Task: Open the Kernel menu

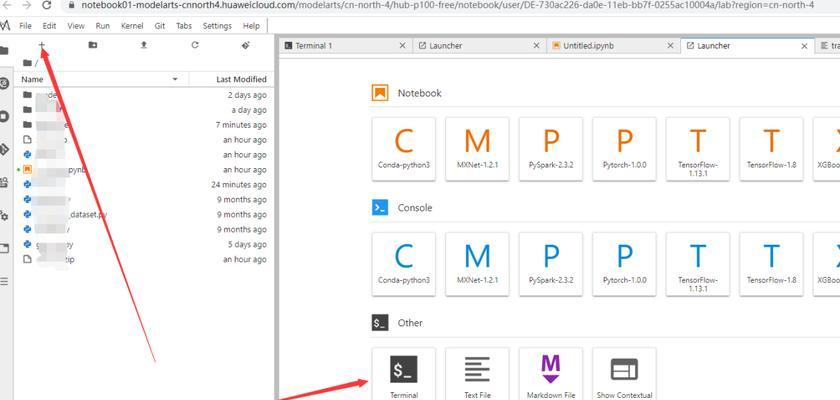Action: [132, 26]
